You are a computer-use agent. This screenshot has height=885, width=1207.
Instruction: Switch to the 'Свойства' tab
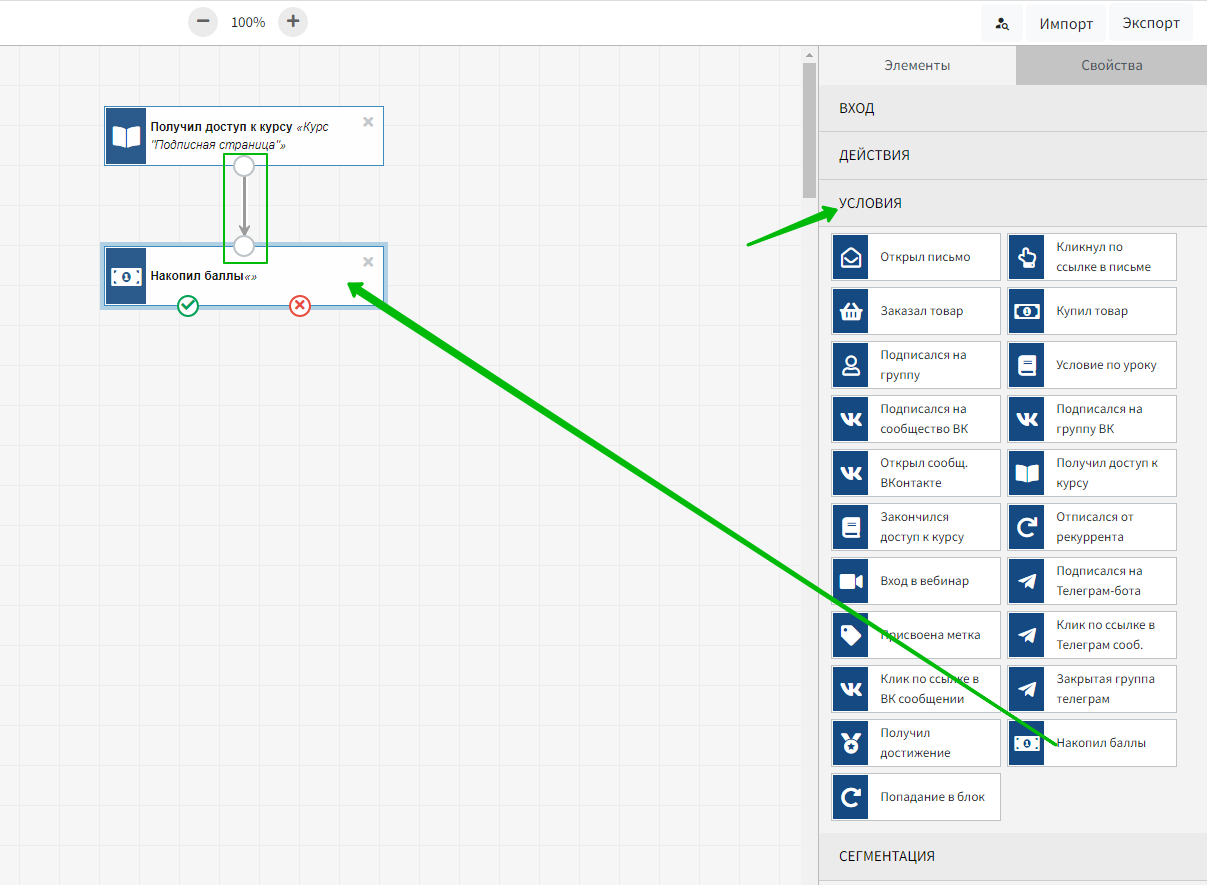coord(1111,65)
